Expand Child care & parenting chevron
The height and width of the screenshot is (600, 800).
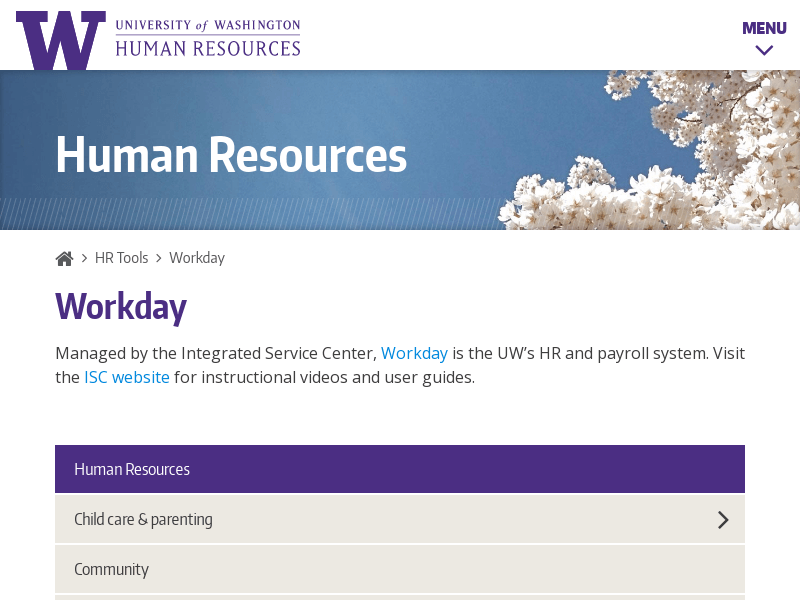click(723, 520)
